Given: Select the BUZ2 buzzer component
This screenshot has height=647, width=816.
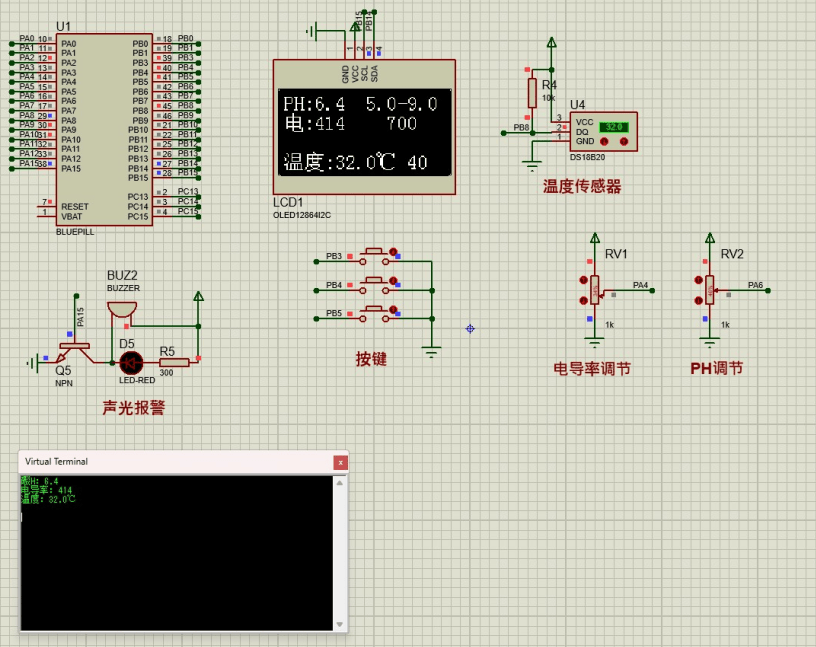Looking at the screenshot, I should [x=121, y=306].
